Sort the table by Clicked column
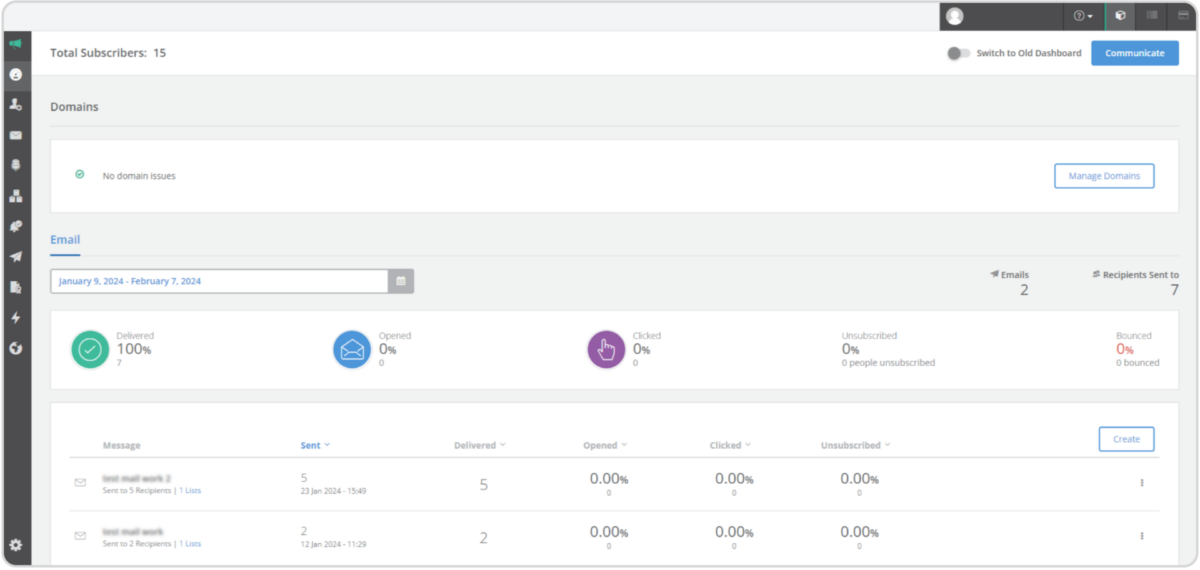 [x=730, y=445]
